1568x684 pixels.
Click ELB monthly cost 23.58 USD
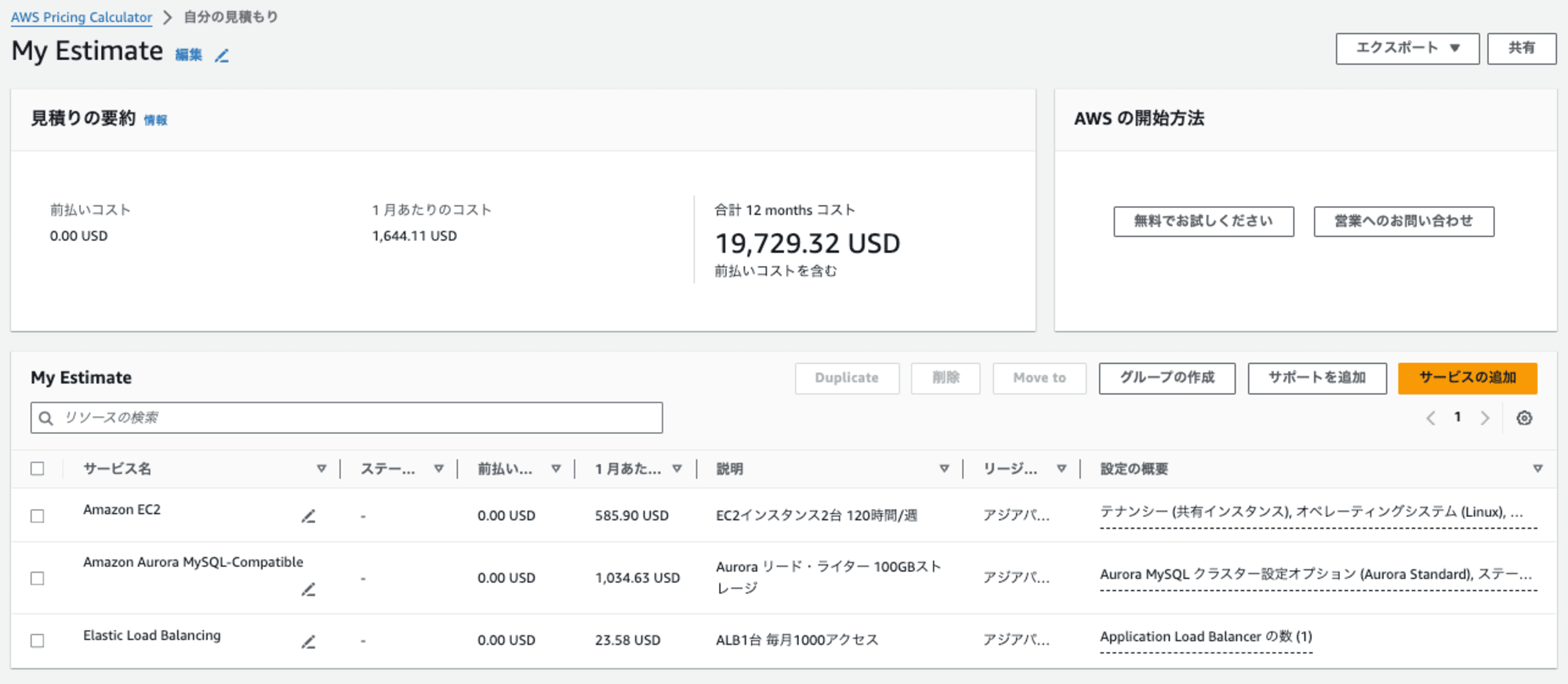tap(628, 640)
